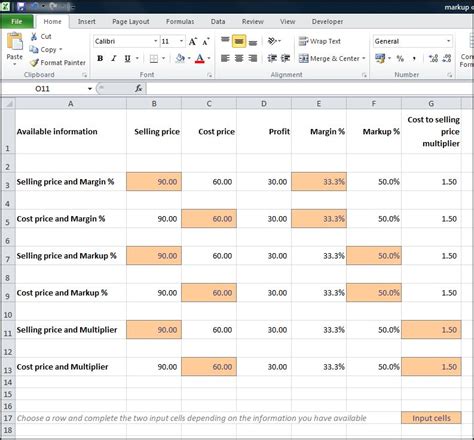The image size is (474, 440).
Task: Toggle Bold formatting
Action: tap(100, 58)
